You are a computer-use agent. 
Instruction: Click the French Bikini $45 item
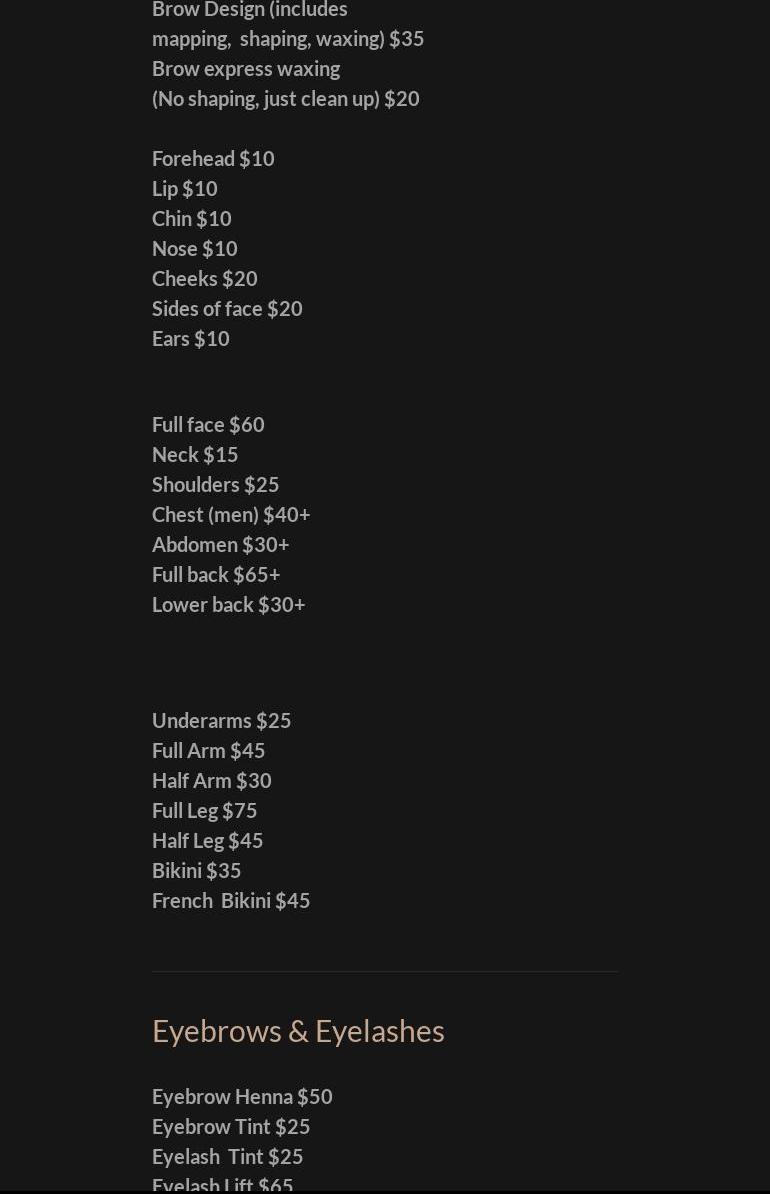point(231,901)
